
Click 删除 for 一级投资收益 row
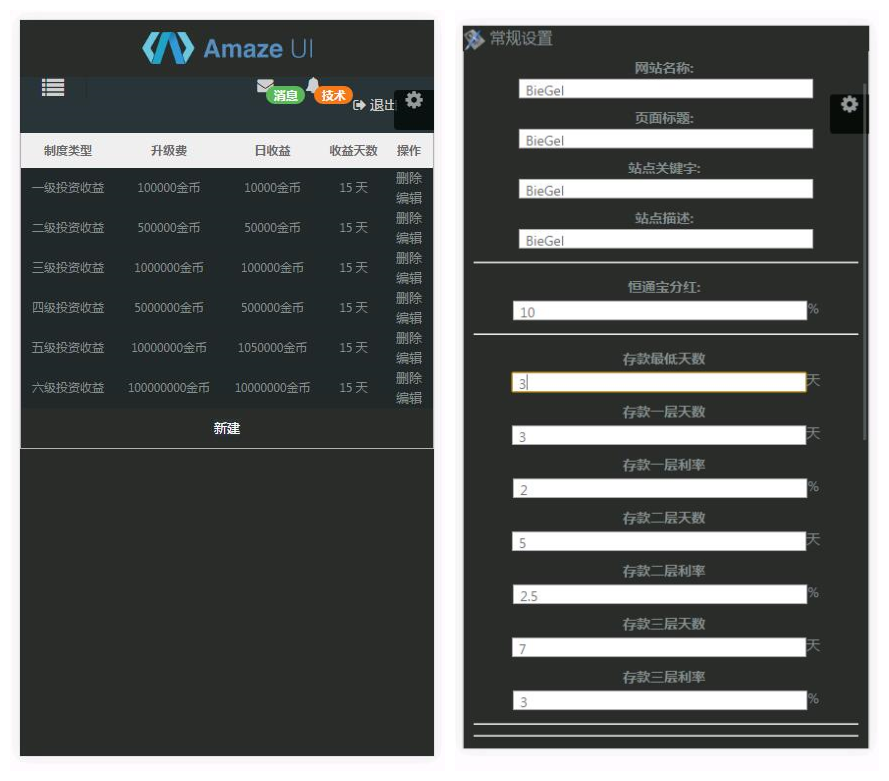(411, 178)
